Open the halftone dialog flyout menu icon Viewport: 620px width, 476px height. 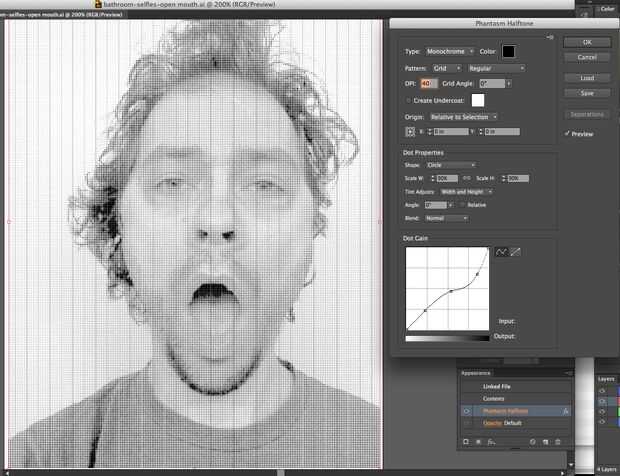click(x=550, y=37)
